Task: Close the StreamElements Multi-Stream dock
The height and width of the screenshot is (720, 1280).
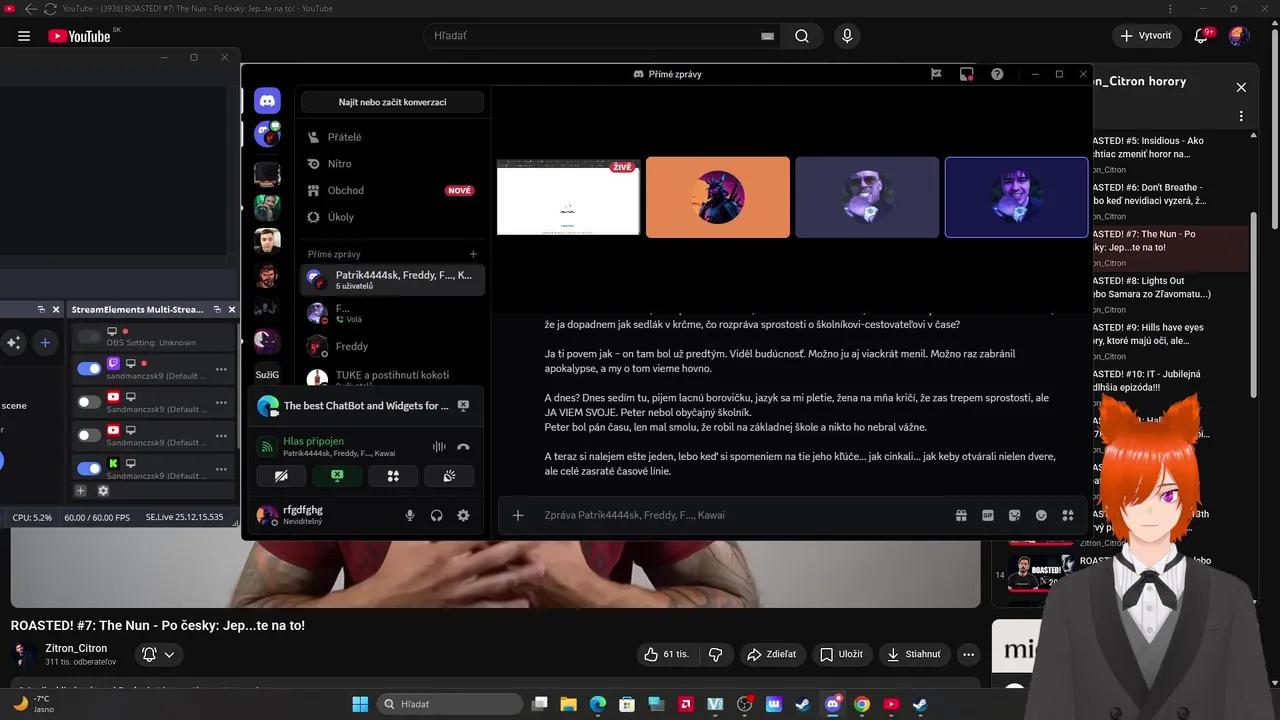Action: pyautogui.click(x=232, y=309)
